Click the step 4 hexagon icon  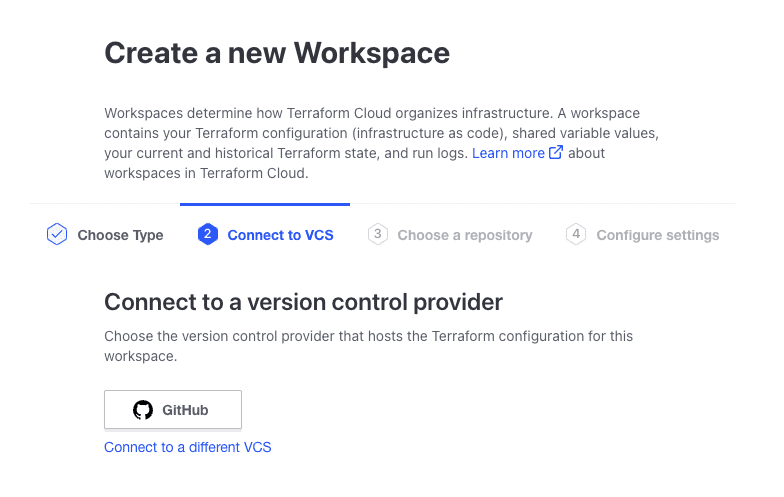576,234
